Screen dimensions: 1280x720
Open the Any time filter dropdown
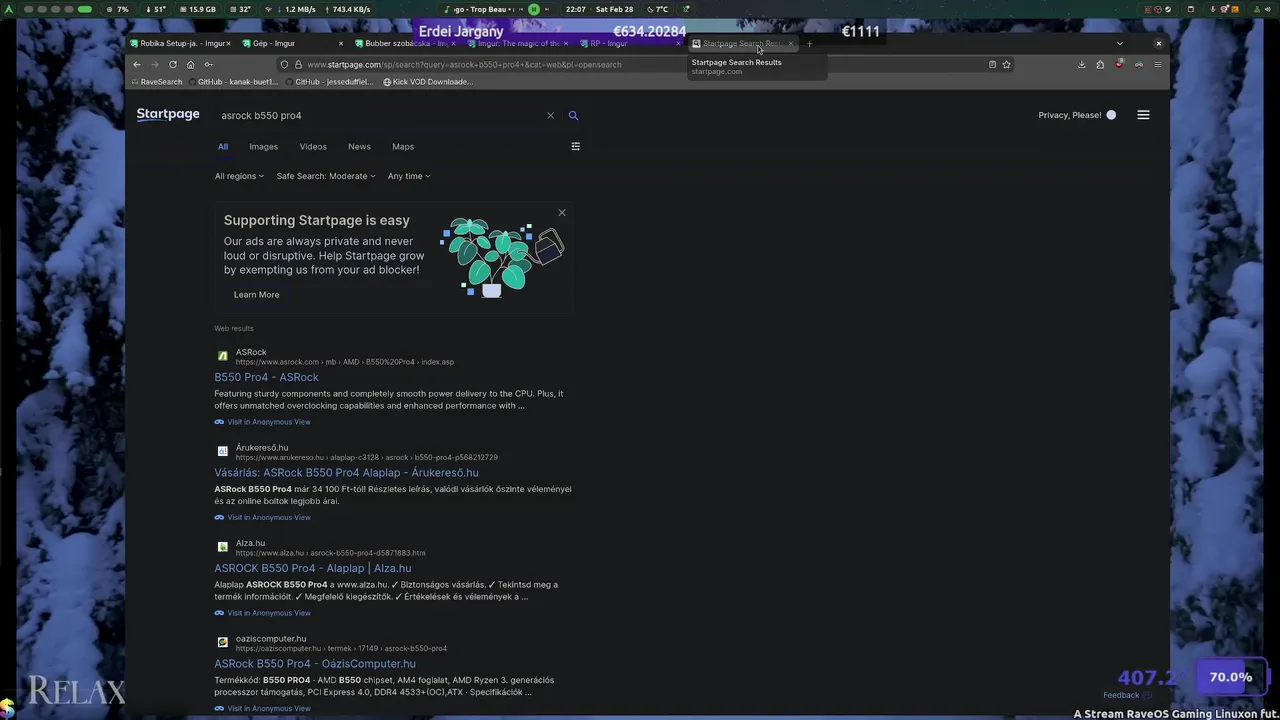coord(409,176)
